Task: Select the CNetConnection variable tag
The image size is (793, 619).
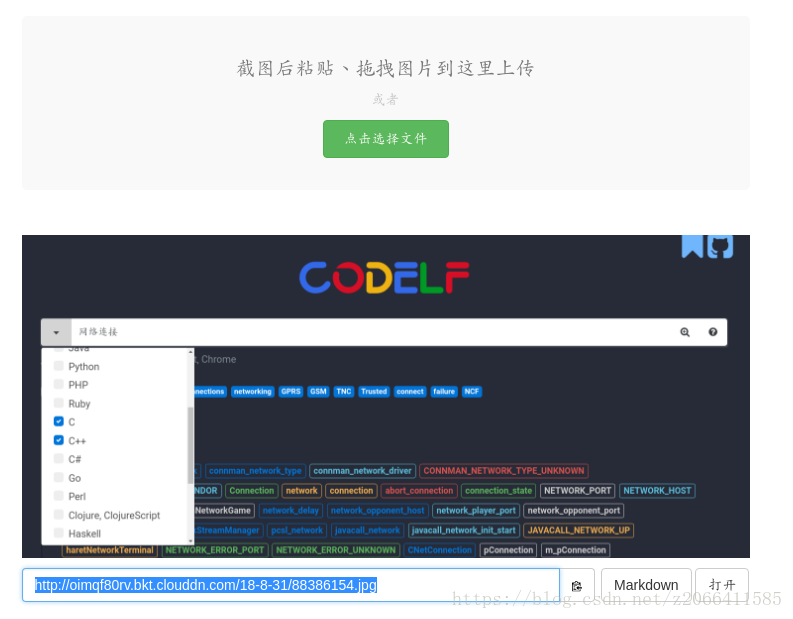Action: point(439,550)
